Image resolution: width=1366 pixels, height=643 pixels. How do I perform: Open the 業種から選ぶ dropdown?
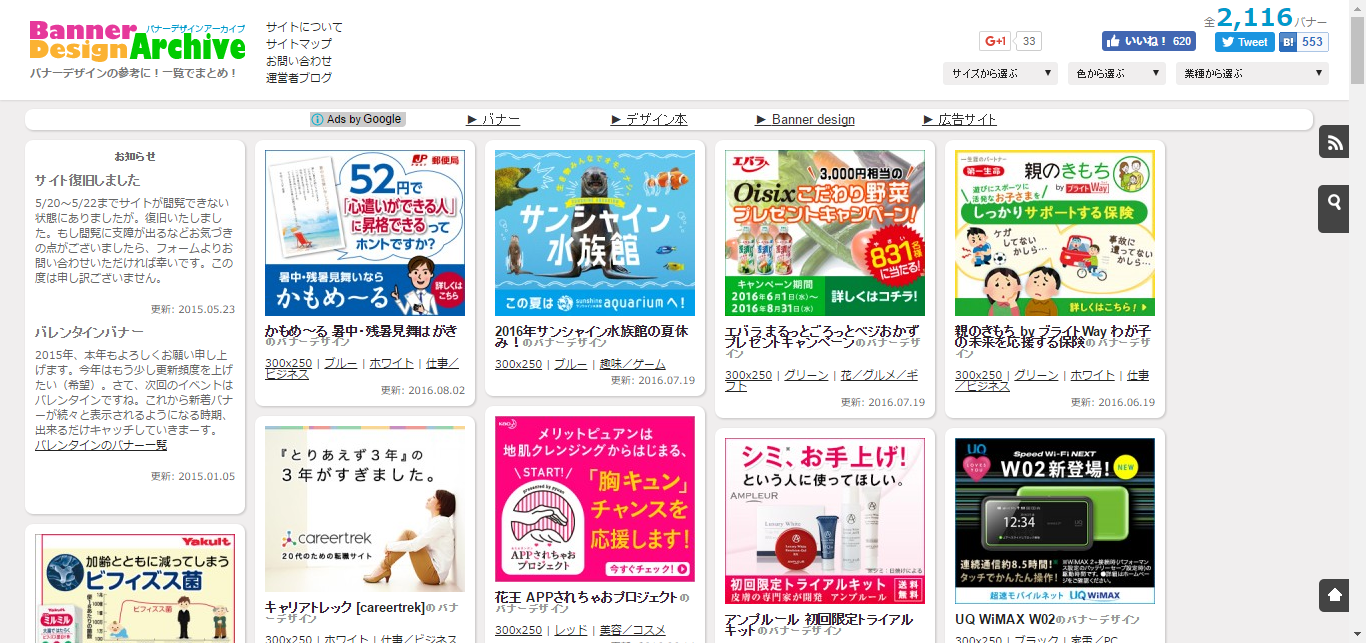[x=1251, y=73]
